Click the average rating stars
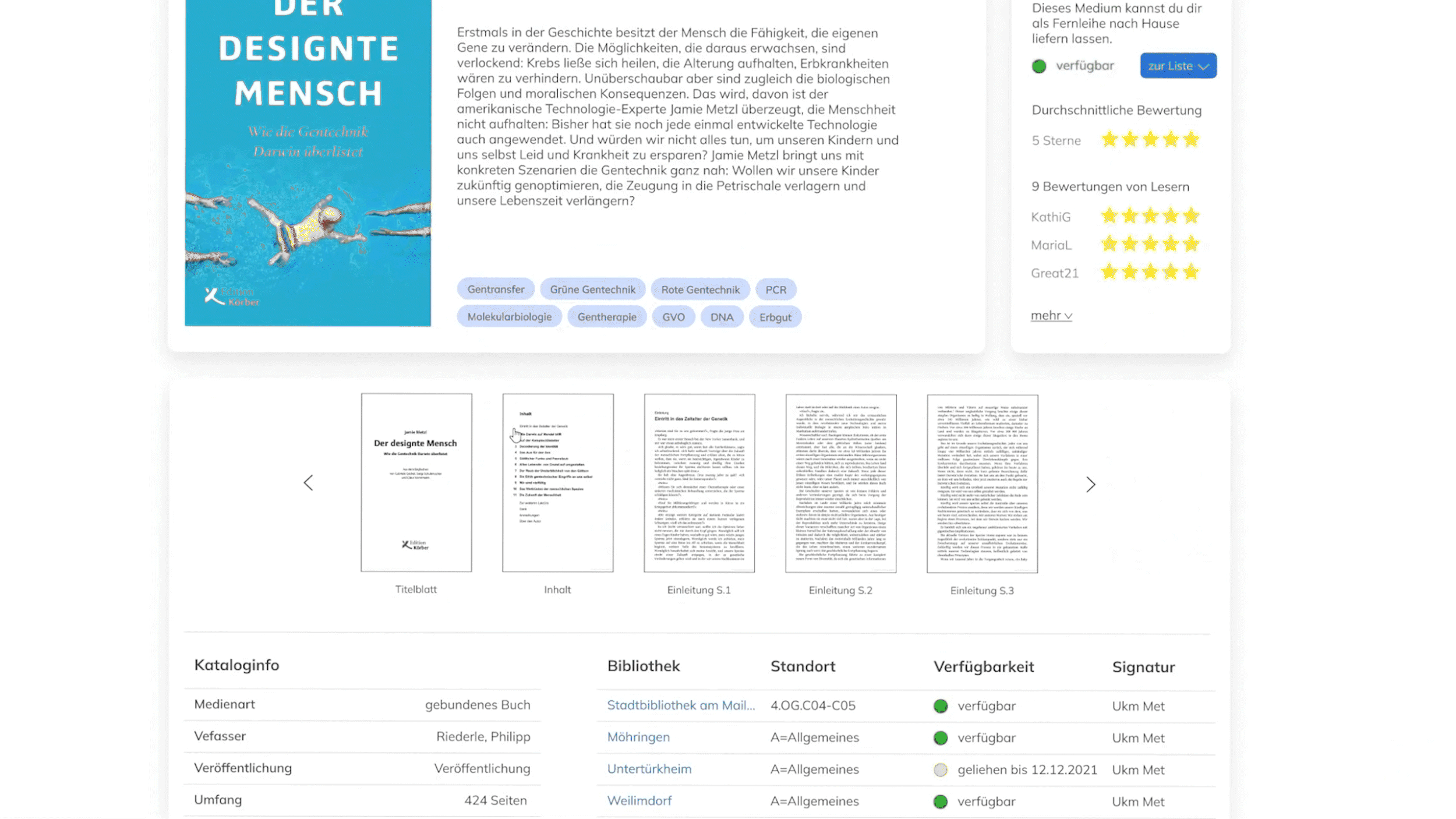The height and width of the screenshot is (819, 1456). [x=1150, y=140]
